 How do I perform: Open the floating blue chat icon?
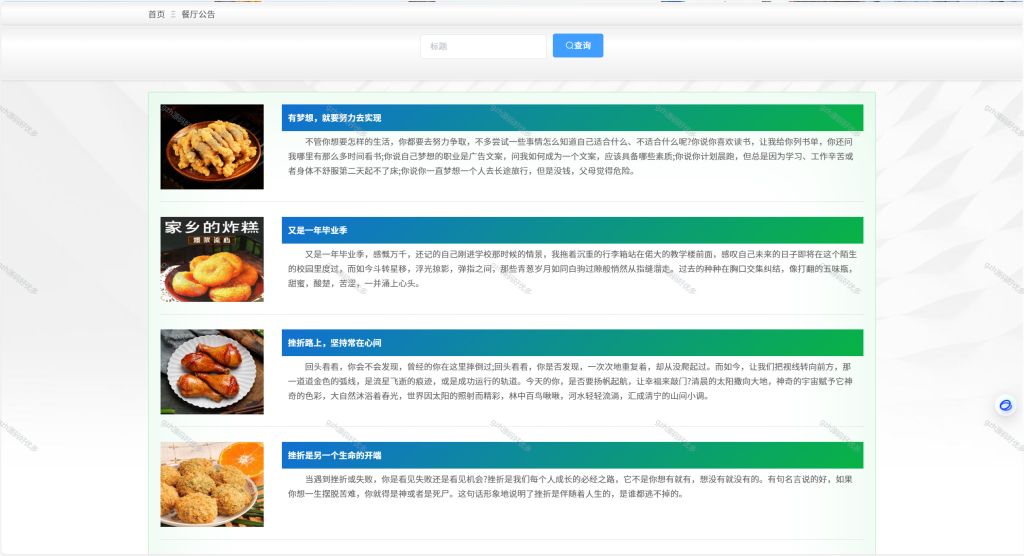coord(1006,406)
